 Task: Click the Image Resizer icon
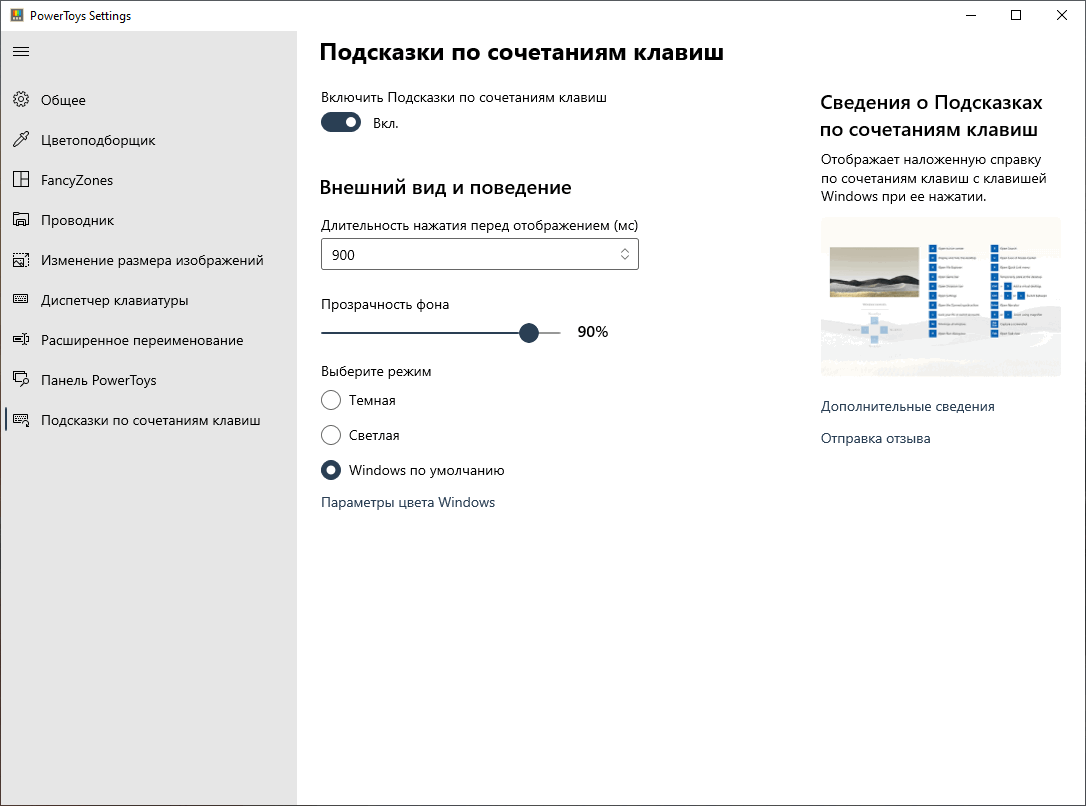pos(21,260)
